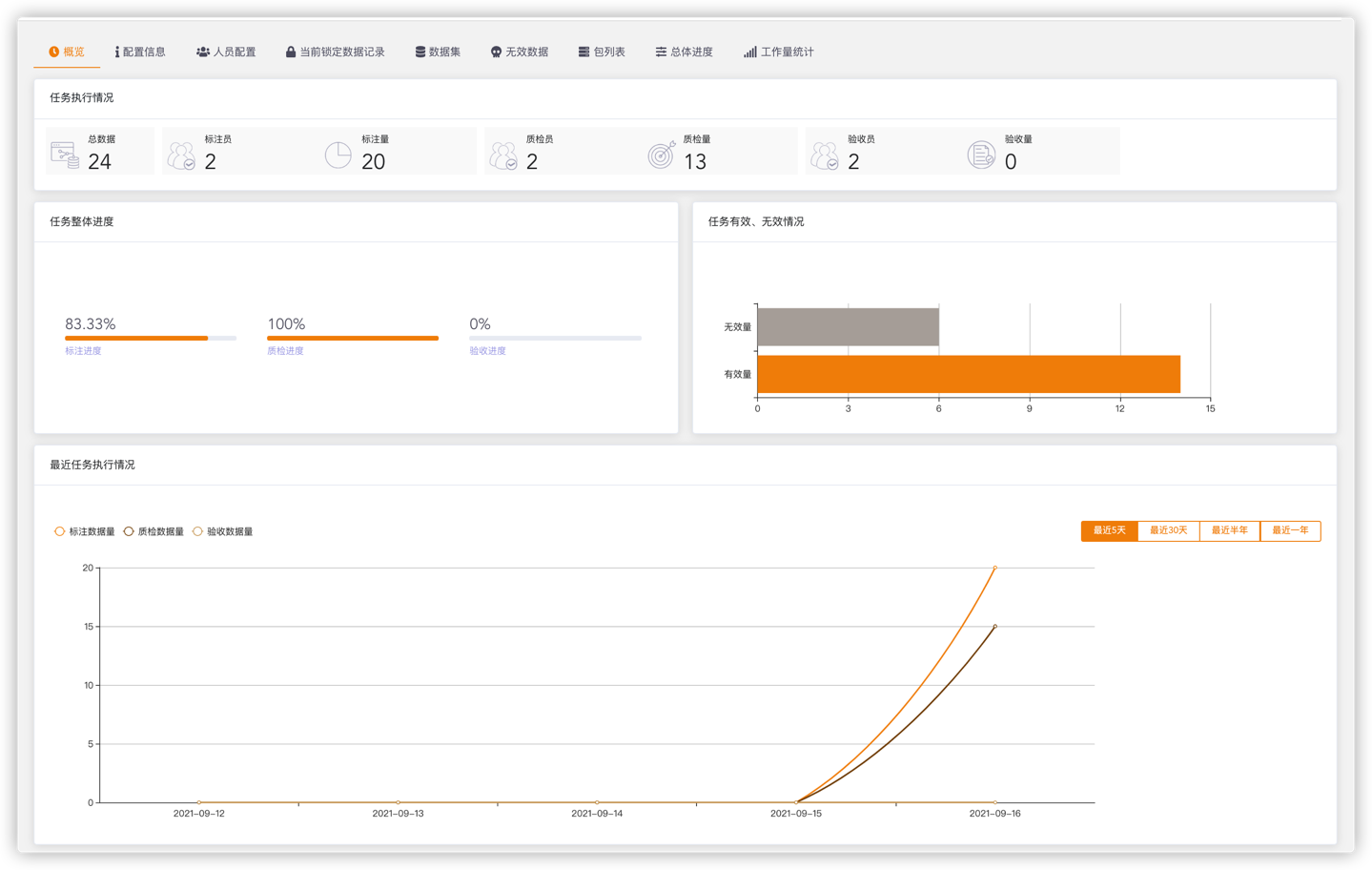The width and height of the screenshot is (1372, 870).
Task: Click the 2021-09-16 brown line data point
Action: pyautogui.click(x=994, y=627)
